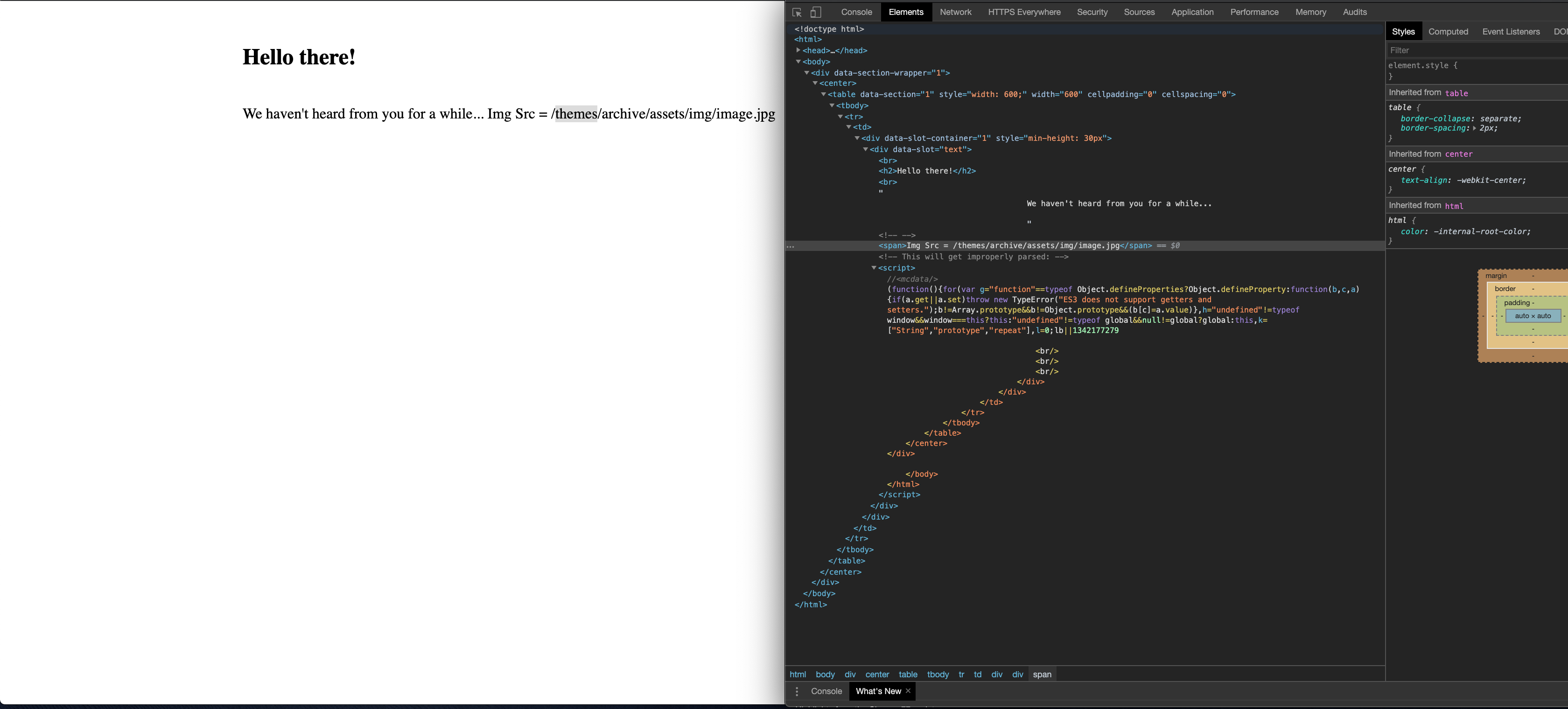Open the Memory tab
The image size is (1568, 709).
tap(1310, 12)
